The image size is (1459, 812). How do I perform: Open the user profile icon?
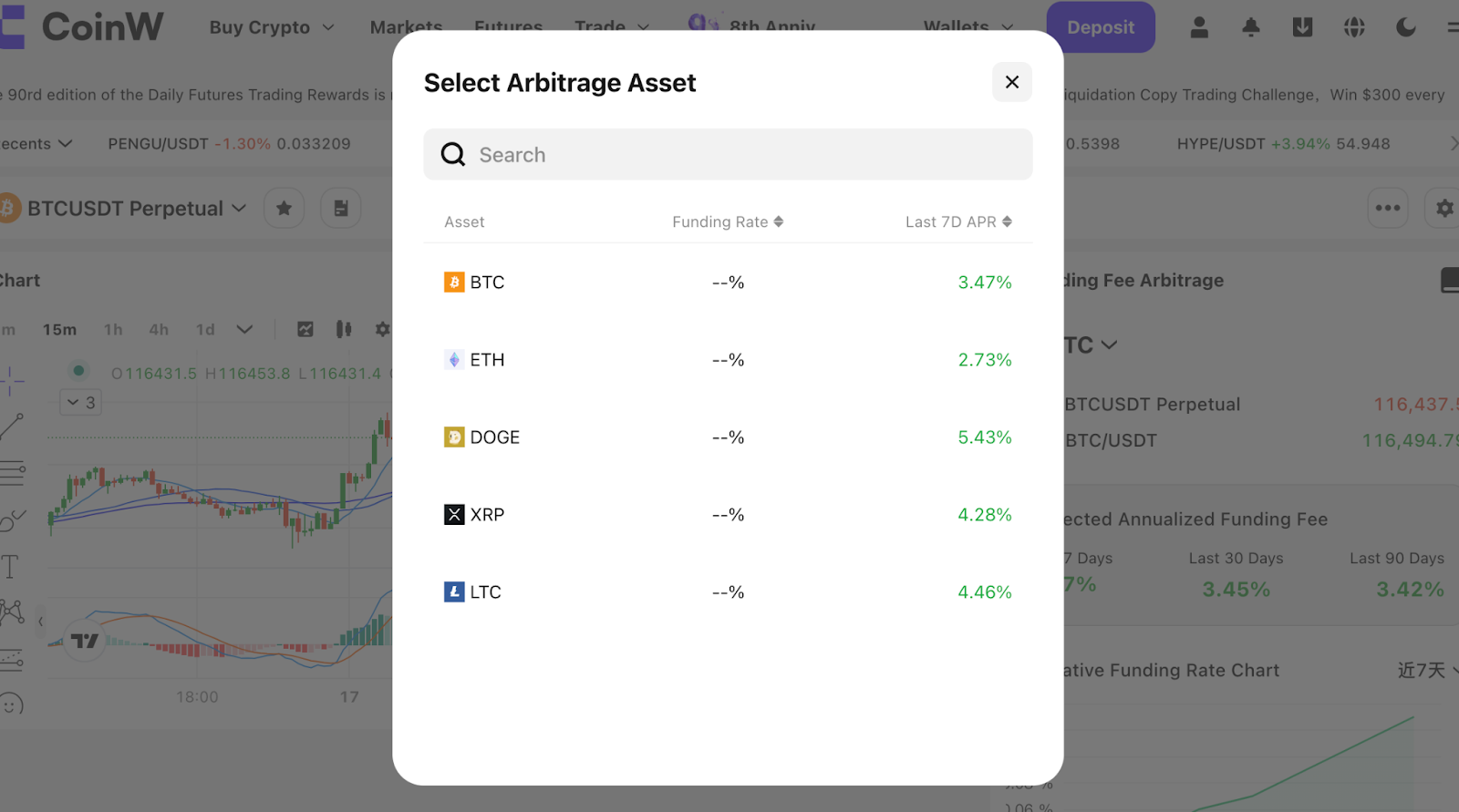pyautogui.click(x=1199, y=27)
